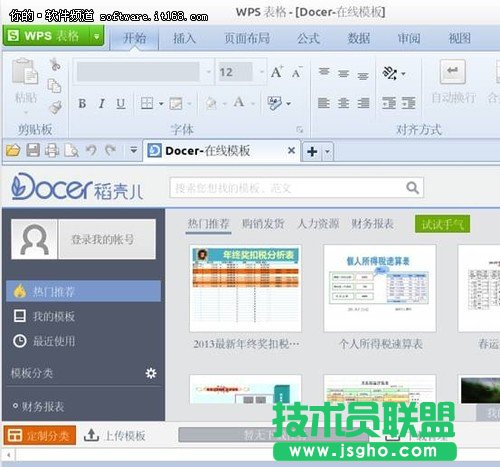Open the Borders dropdown arrow

(x=161, y=104)
